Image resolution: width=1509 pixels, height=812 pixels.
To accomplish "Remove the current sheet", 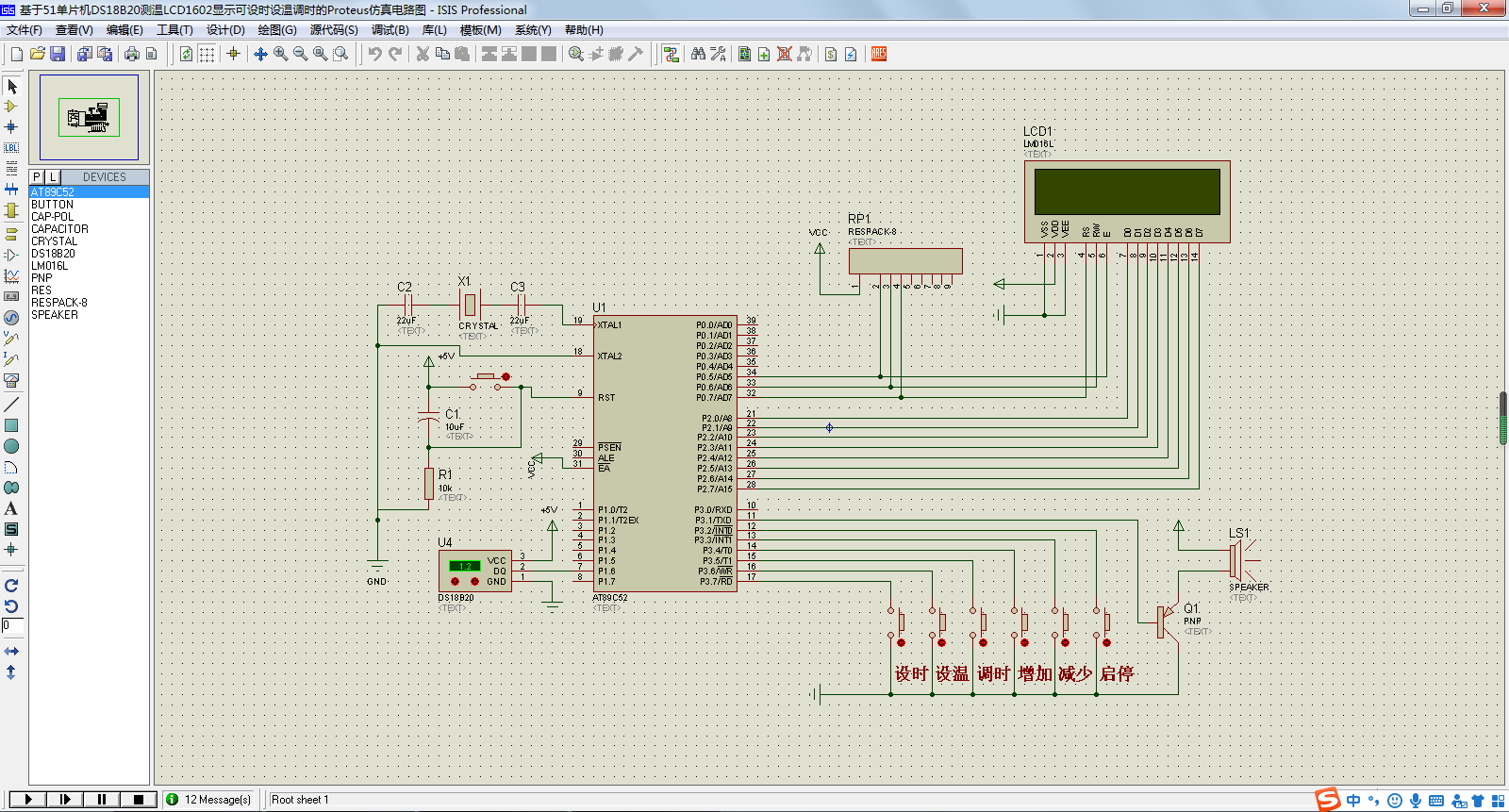I will [784, 54].
